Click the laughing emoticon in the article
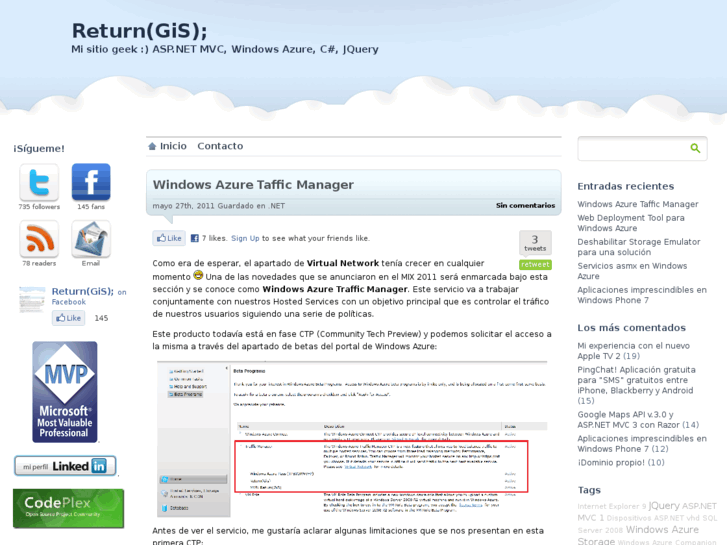727x545 pixels. [x=198, y=275]
